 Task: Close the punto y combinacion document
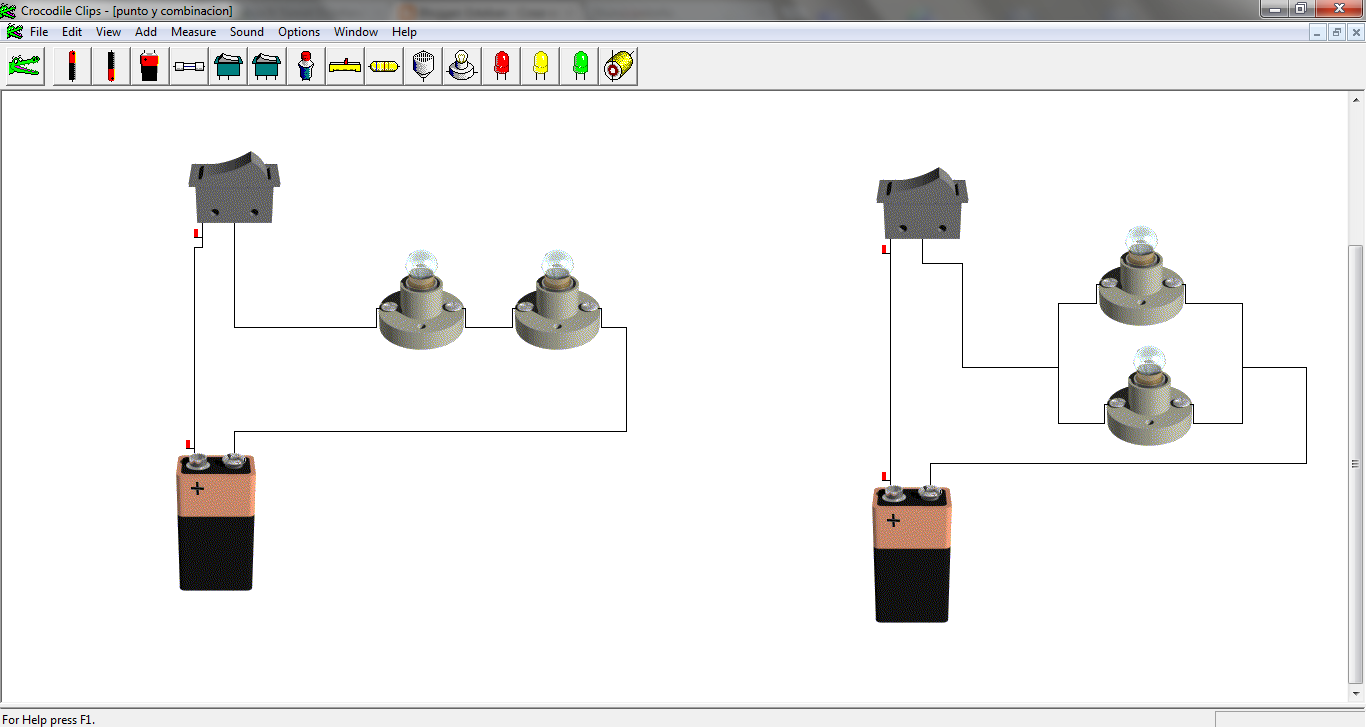click(x=1355, y=32)
